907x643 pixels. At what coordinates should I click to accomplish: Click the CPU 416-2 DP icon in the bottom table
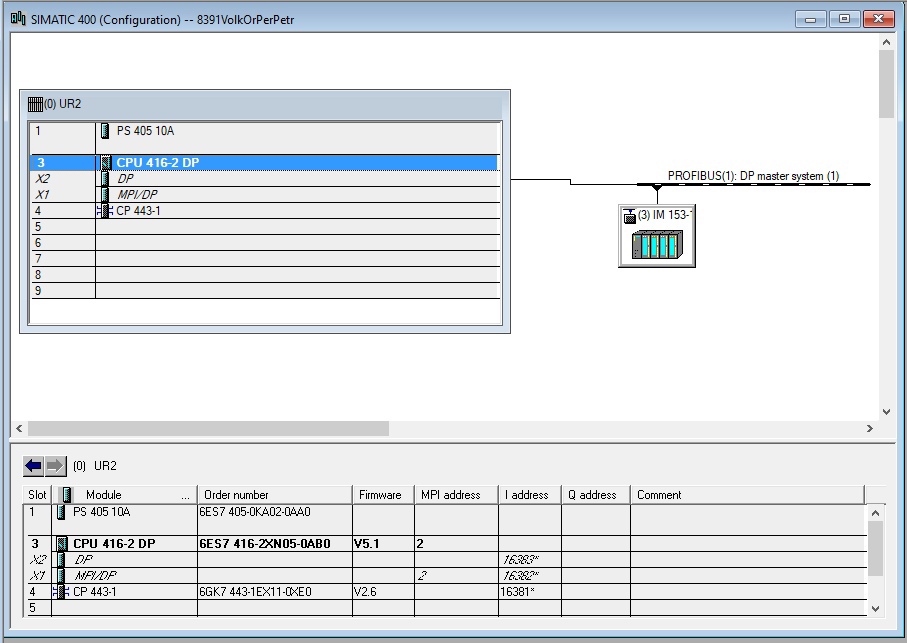click(x=62, y=544)
